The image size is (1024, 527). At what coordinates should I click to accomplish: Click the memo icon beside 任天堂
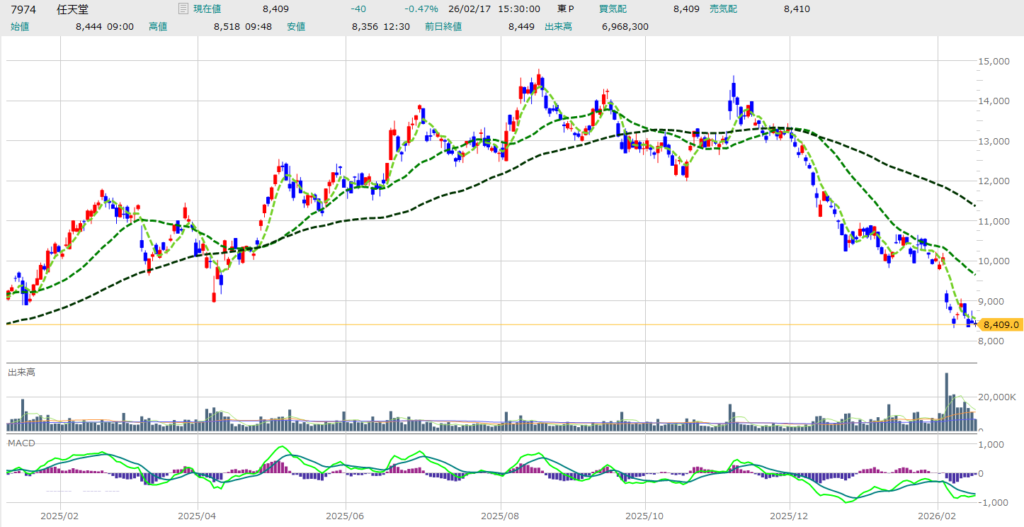coord(181,9)
